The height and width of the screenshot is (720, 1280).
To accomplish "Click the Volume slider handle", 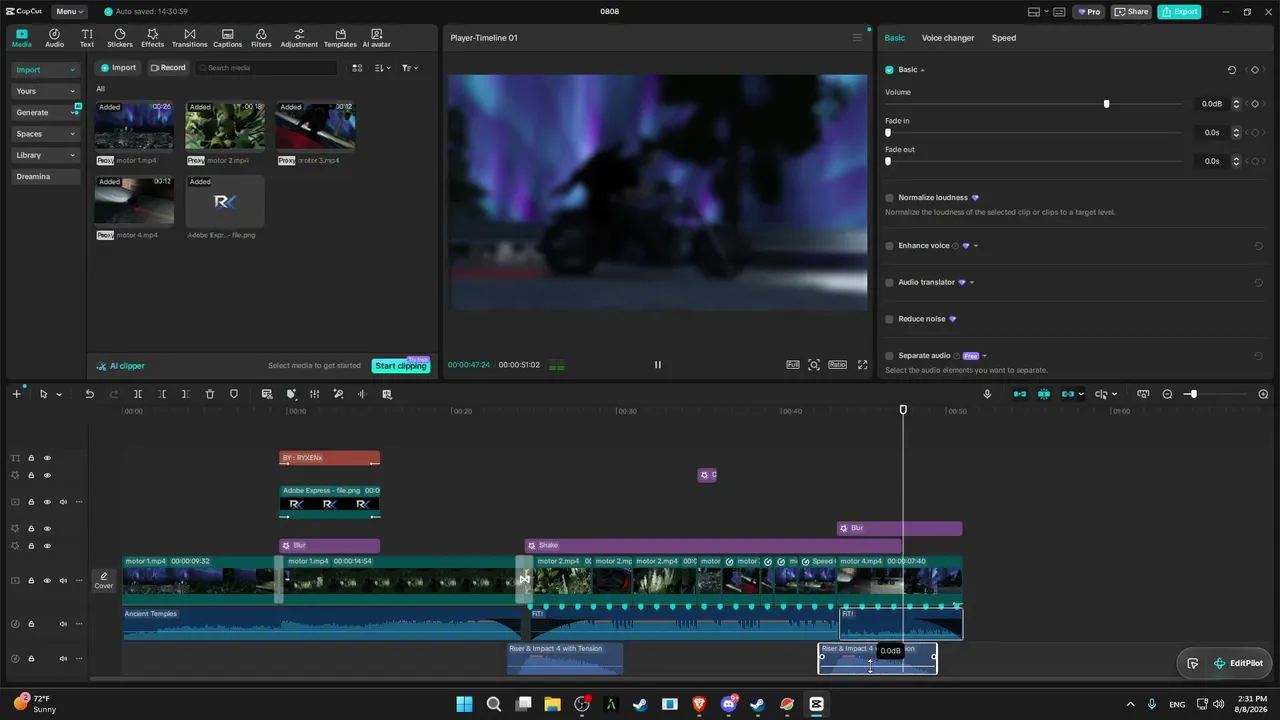I will 1106,104.
